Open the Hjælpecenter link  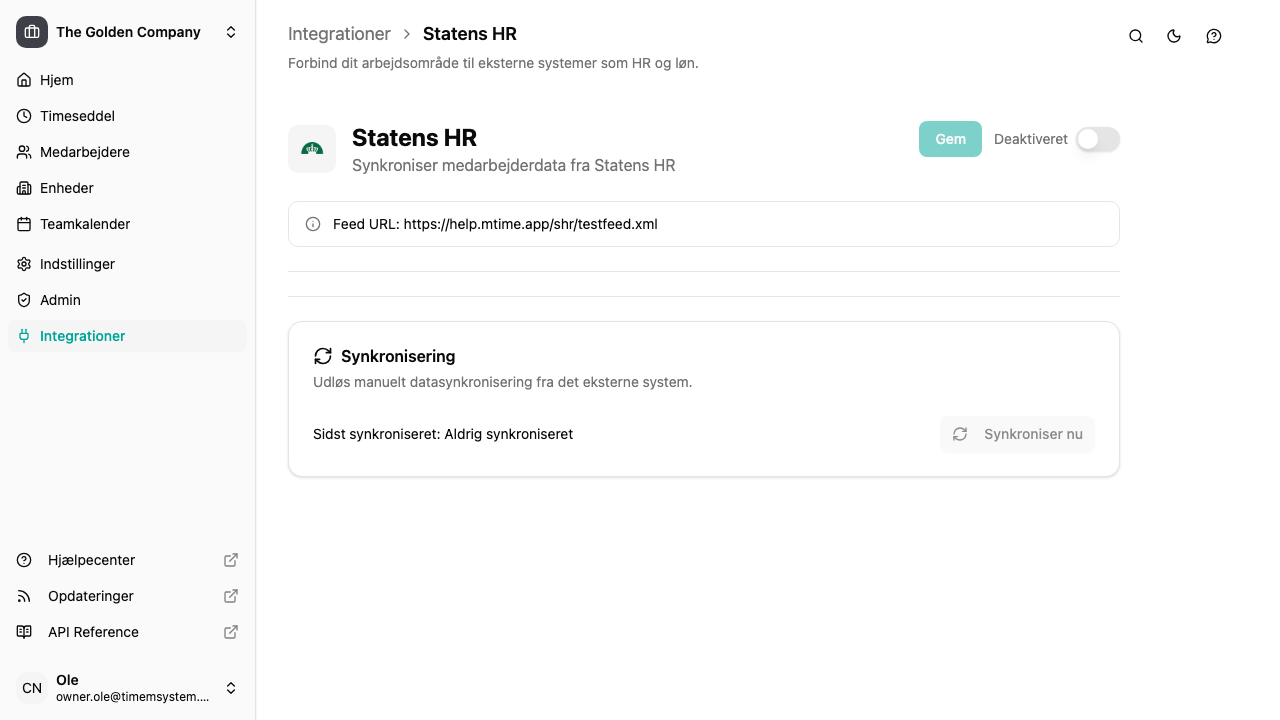(127, 560)
